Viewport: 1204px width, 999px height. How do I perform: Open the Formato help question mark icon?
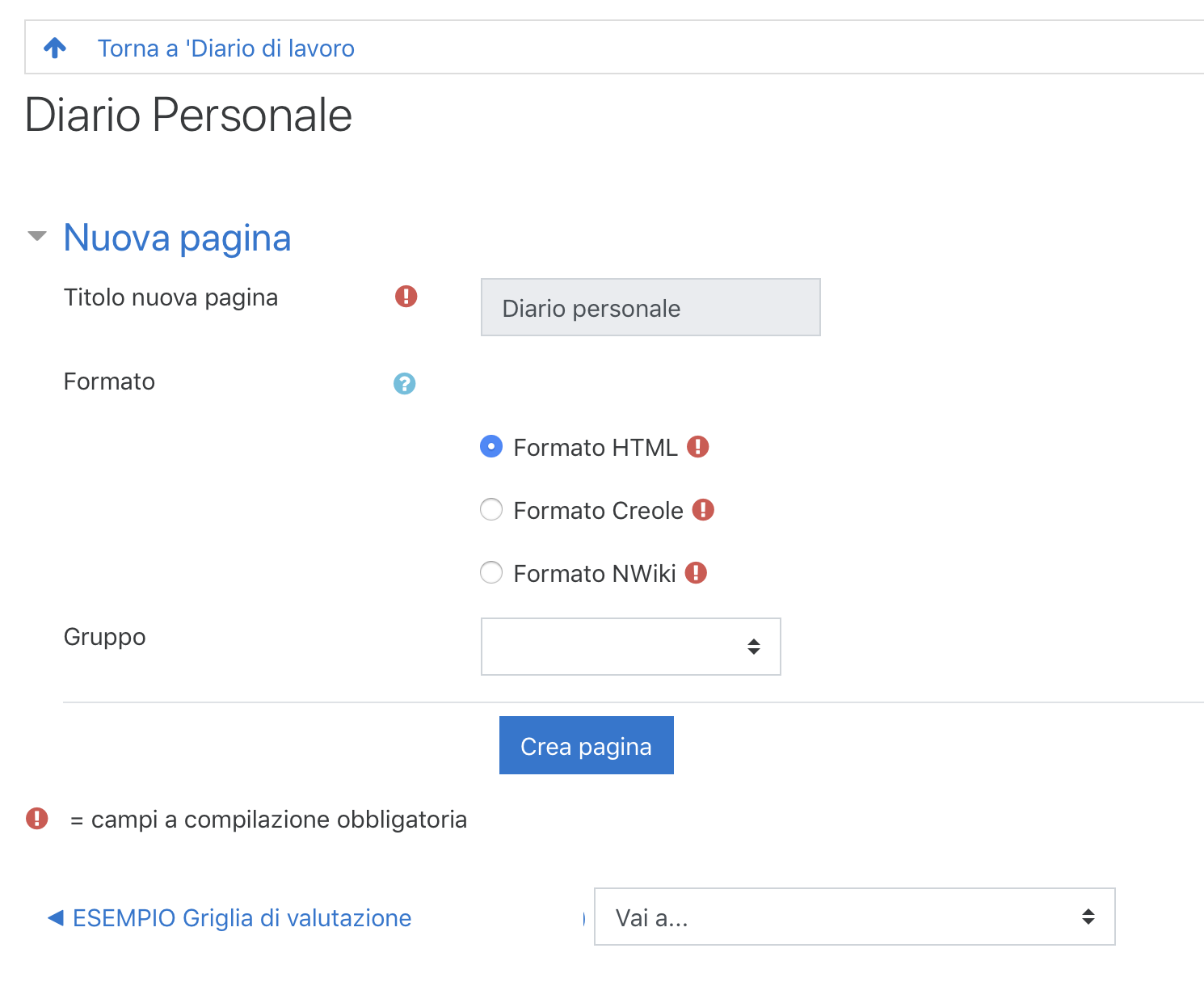coord(404,384)
